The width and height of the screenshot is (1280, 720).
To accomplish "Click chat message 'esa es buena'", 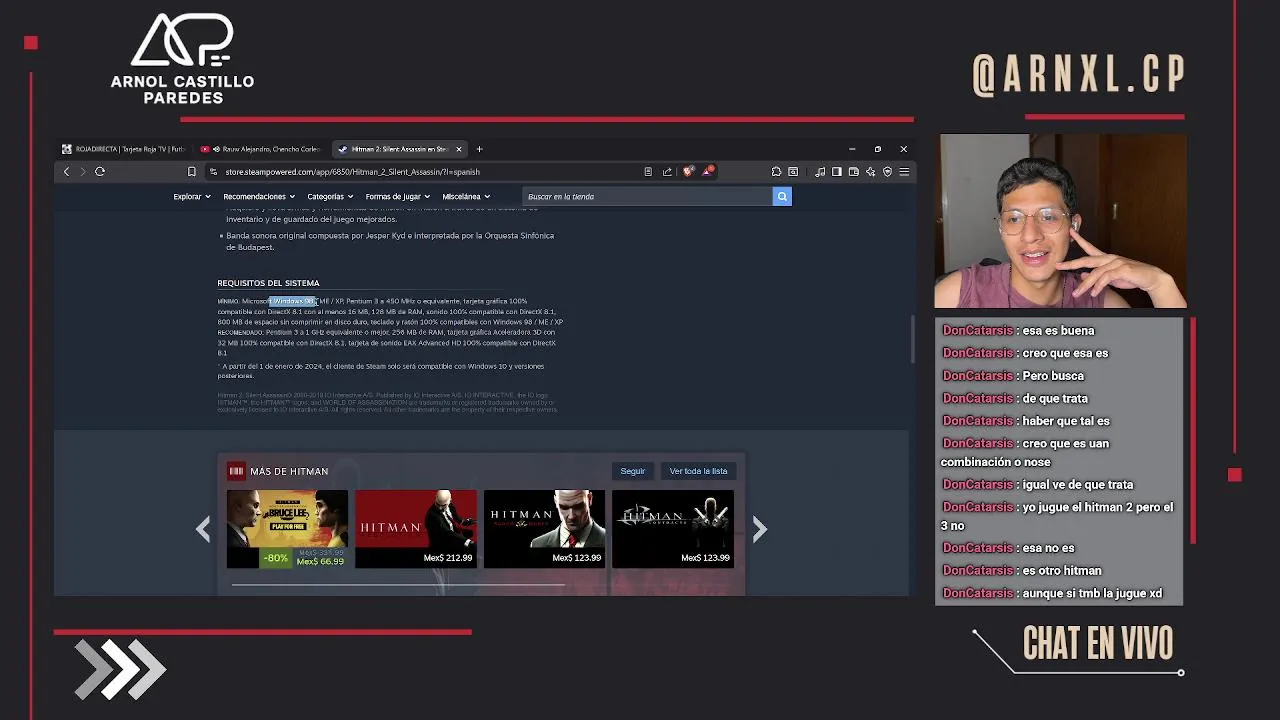I will pyautogui.click(x=1058, y=331).
